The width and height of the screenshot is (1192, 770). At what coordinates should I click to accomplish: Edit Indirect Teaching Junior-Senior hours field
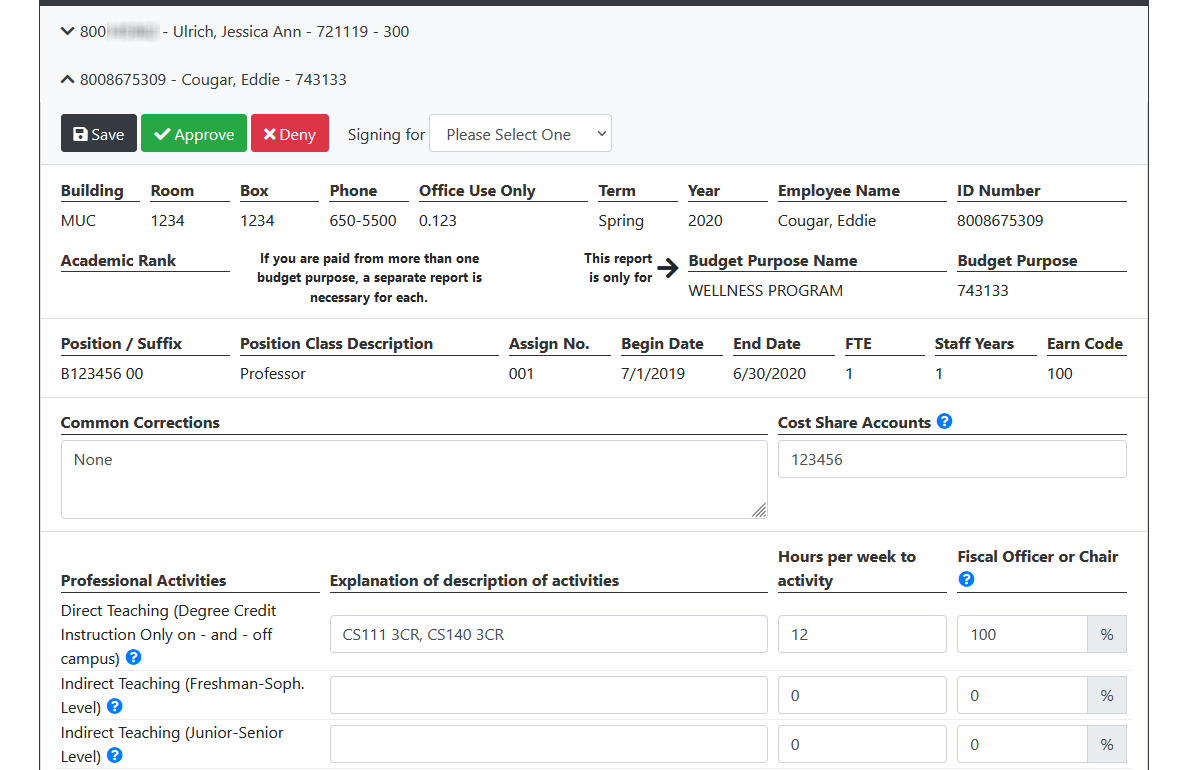[861, 744]
